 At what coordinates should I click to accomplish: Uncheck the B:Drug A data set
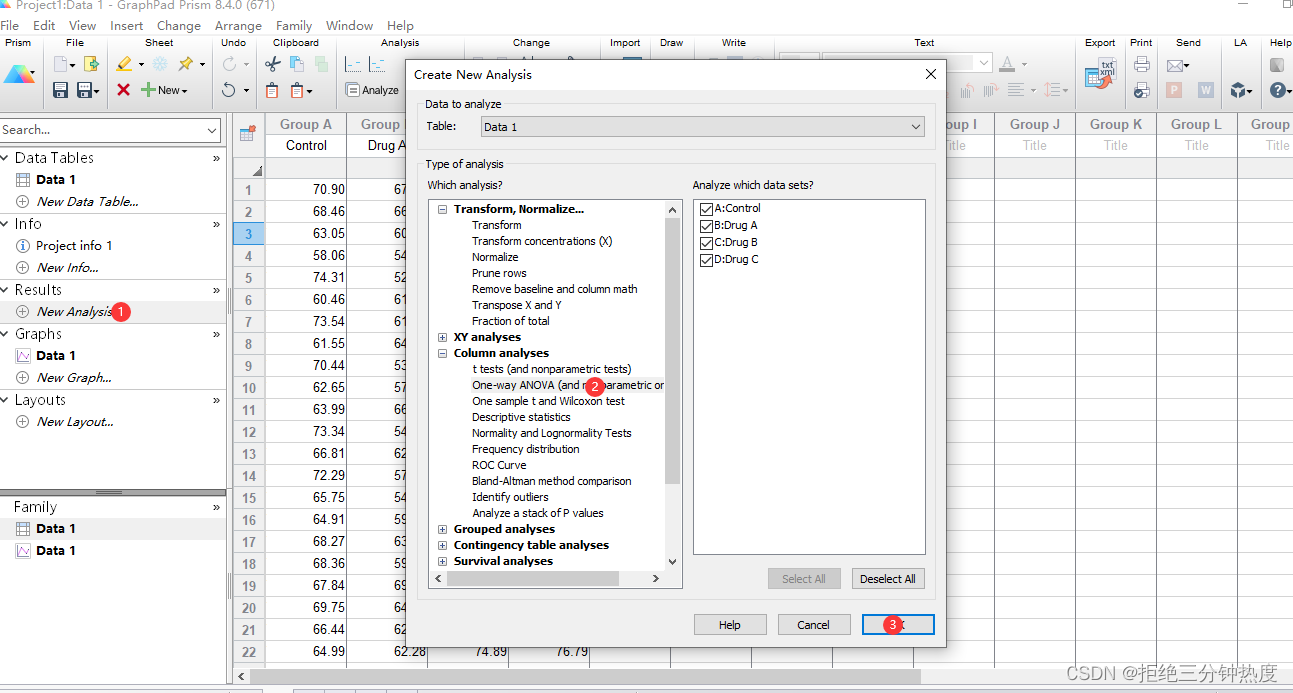(707, 225)
